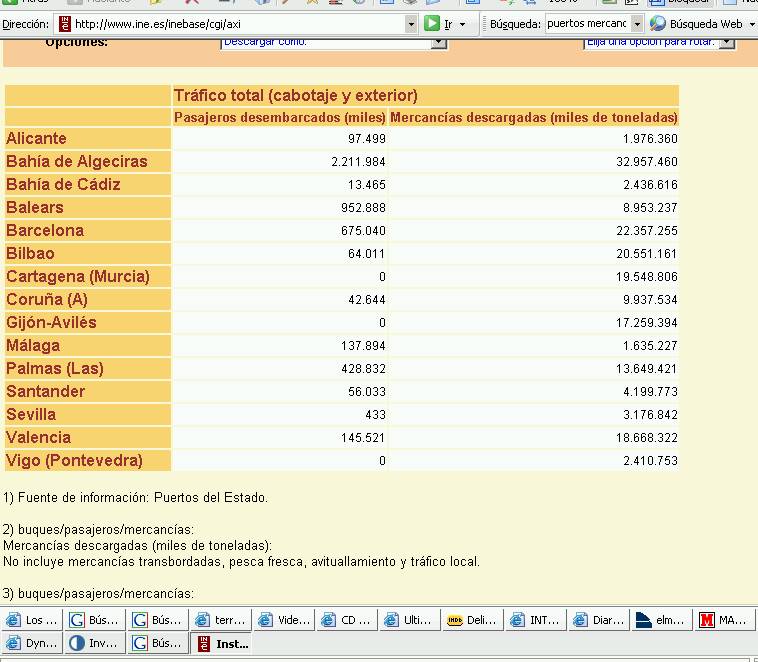The image size is (758, 662).
Task: Open the Elija una opción para rotar dropdown
Action: pyautogui.click(x=727, y=43)
